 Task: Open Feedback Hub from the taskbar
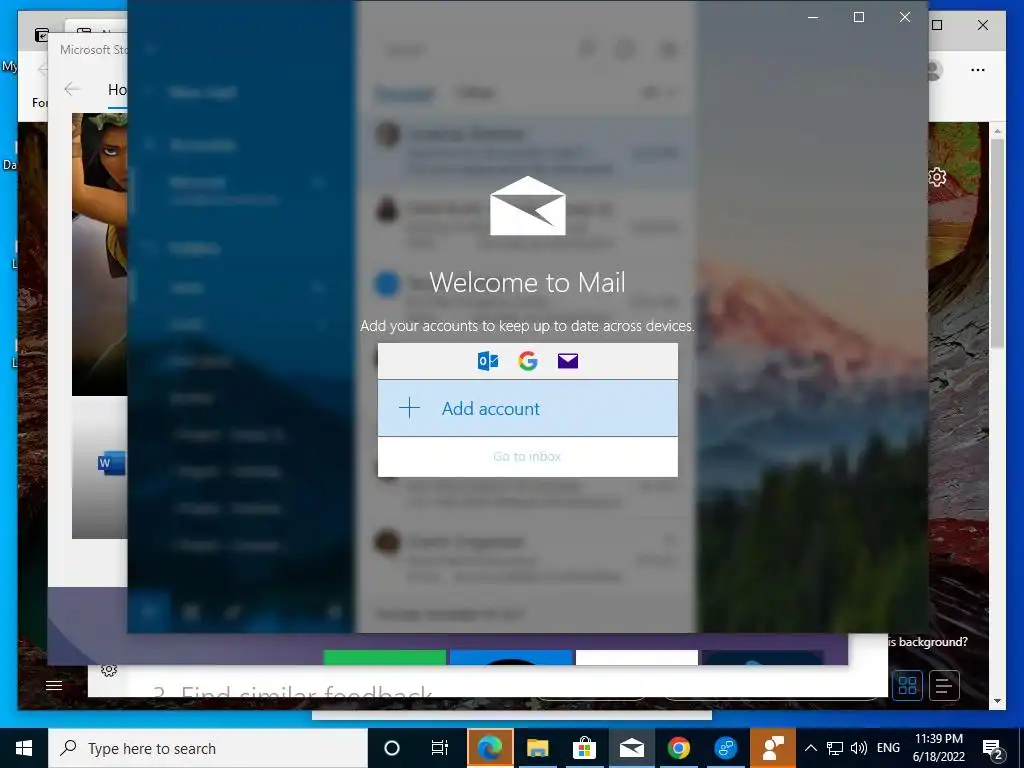[773, 748]
